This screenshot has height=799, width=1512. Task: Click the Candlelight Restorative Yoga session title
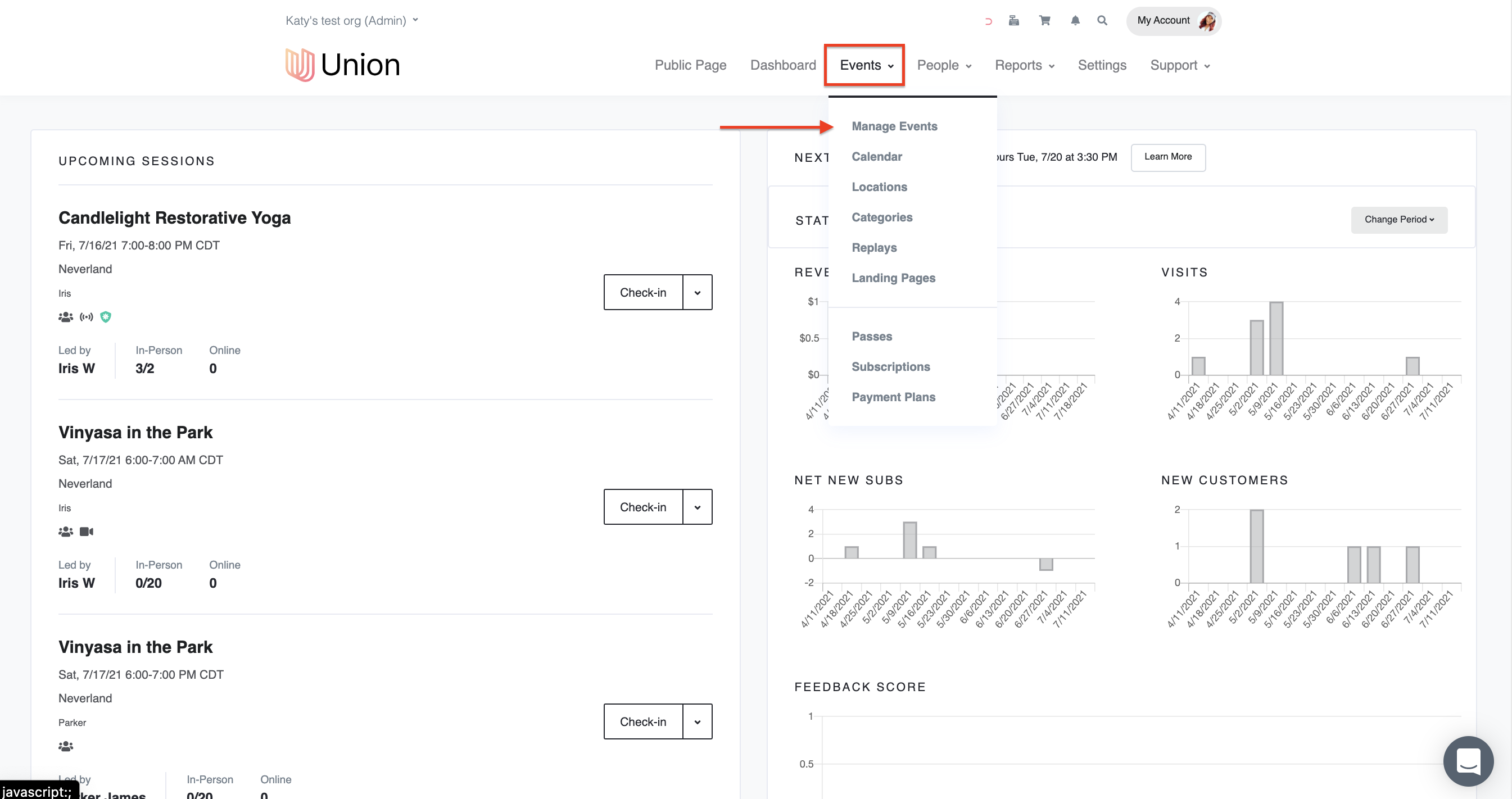coord(174,217)
